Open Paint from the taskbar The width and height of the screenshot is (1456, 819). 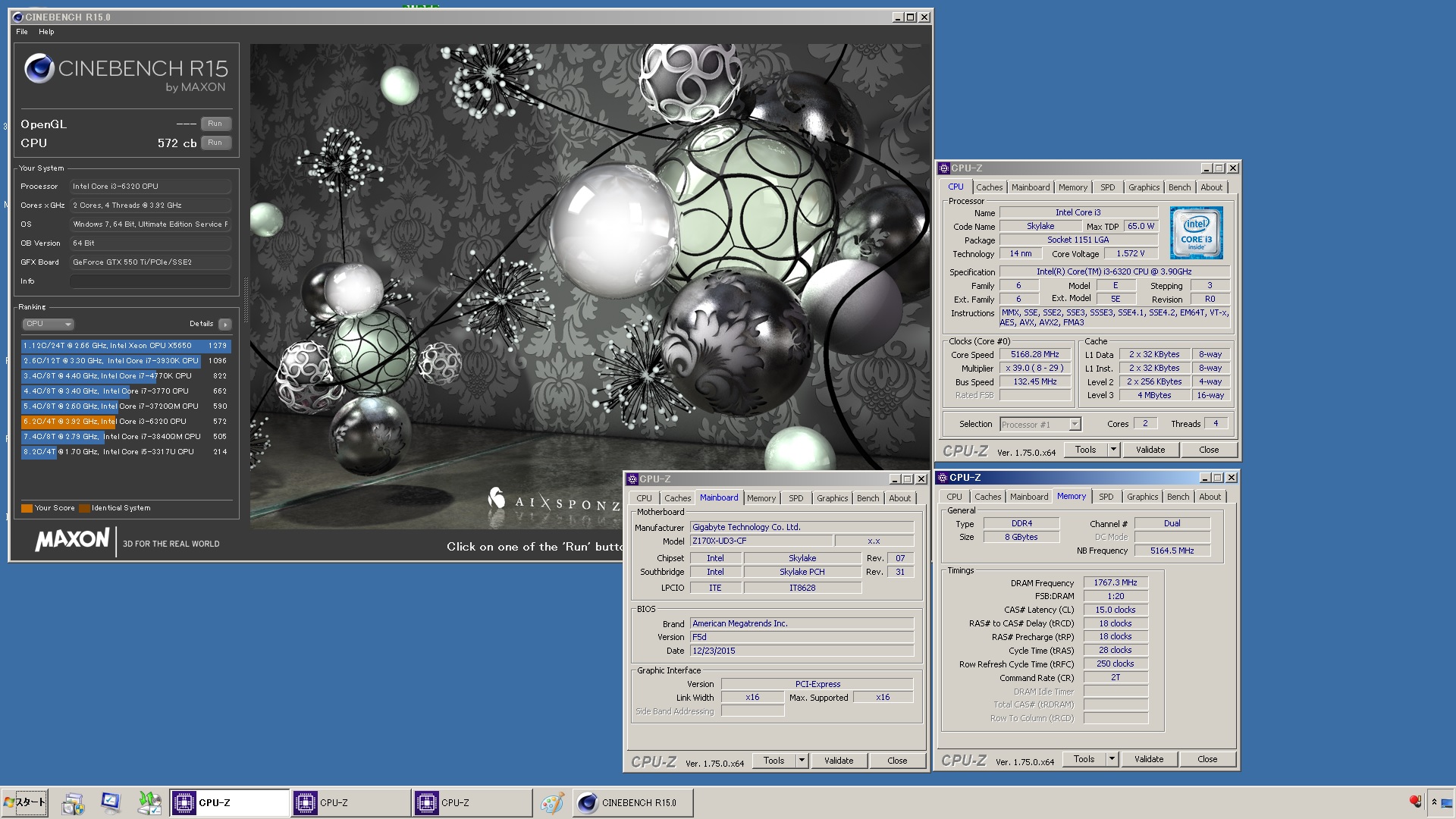click(552, 803)
